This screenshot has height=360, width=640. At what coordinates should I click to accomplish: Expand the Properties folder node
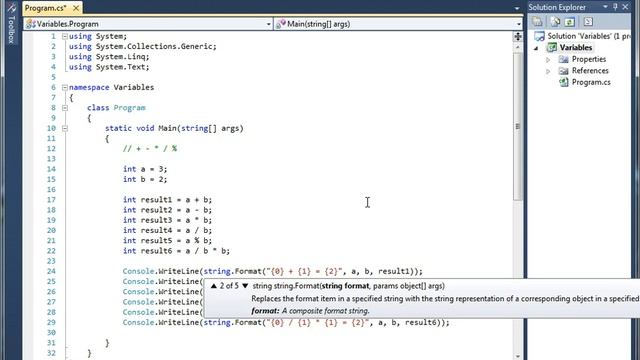(x=548, y=60)
